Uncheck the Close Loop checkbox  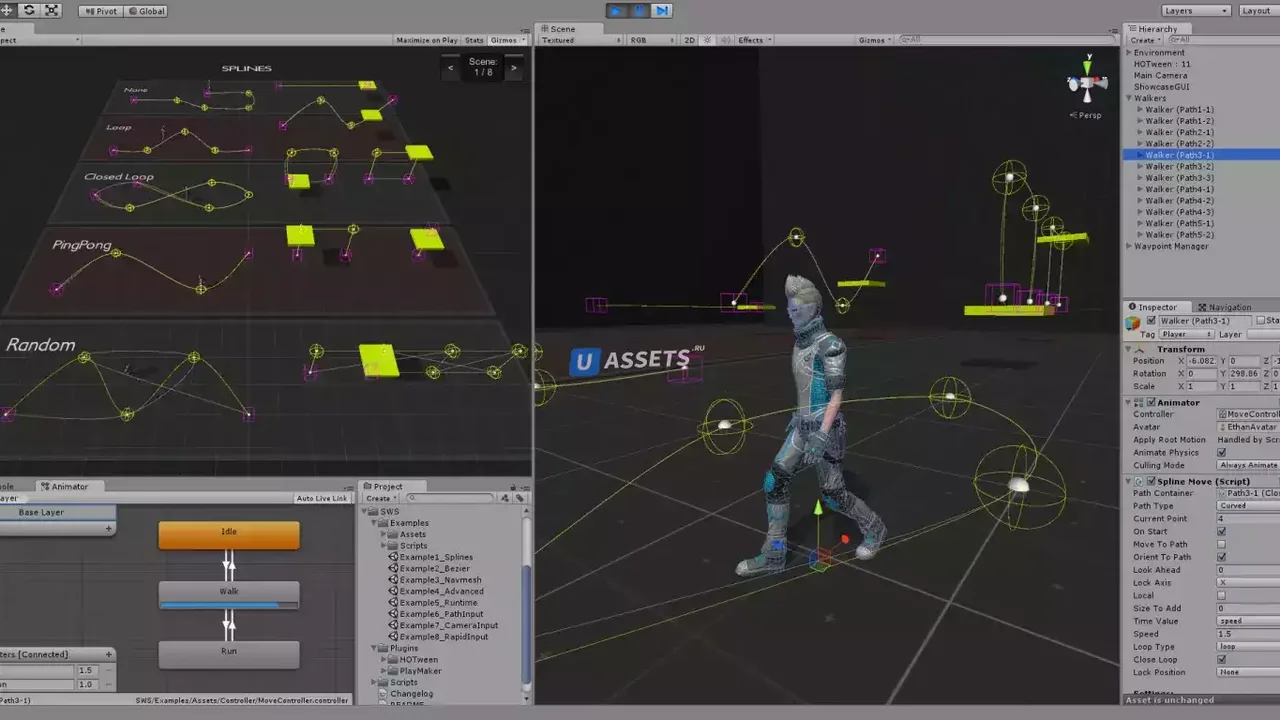pyautogui.click(x=1221, y=659)
